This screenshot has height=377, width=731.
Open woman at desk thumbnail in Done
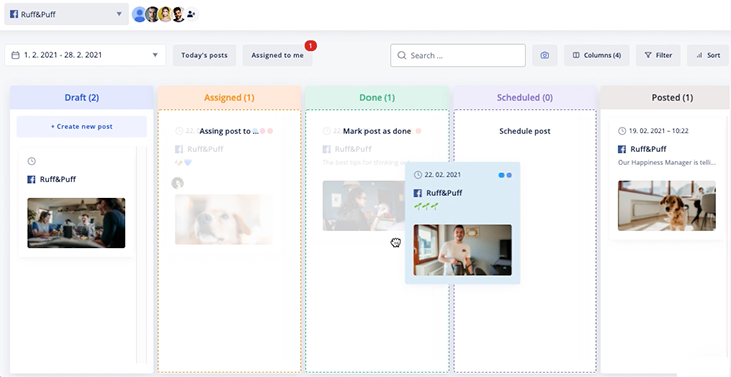(364, 206)
